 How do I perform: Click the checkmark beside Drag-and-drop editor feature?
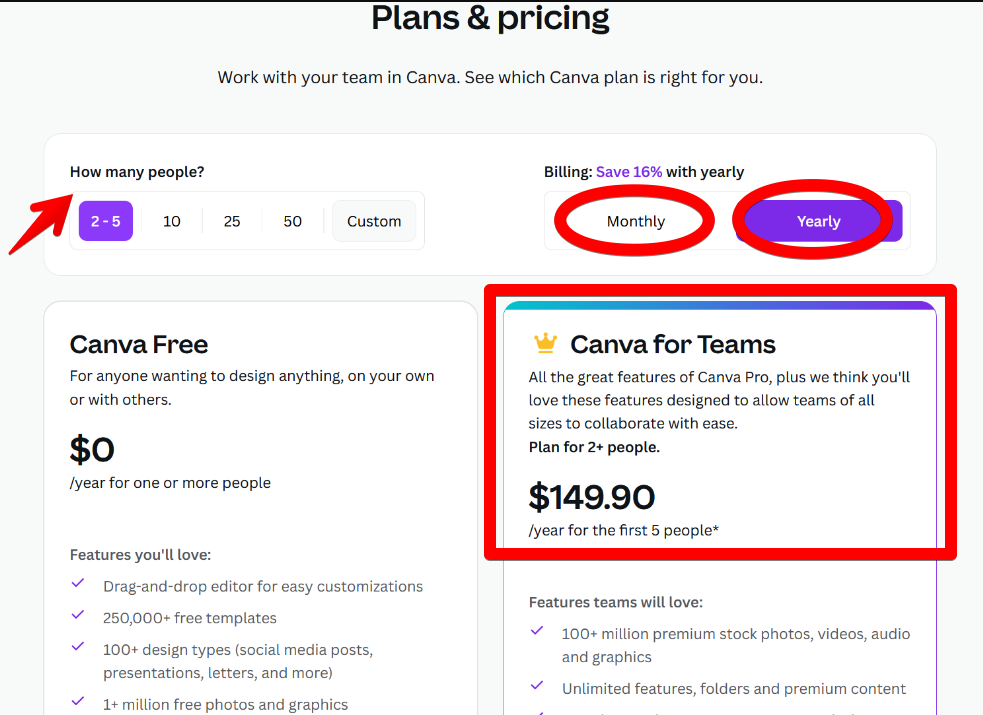78,584
